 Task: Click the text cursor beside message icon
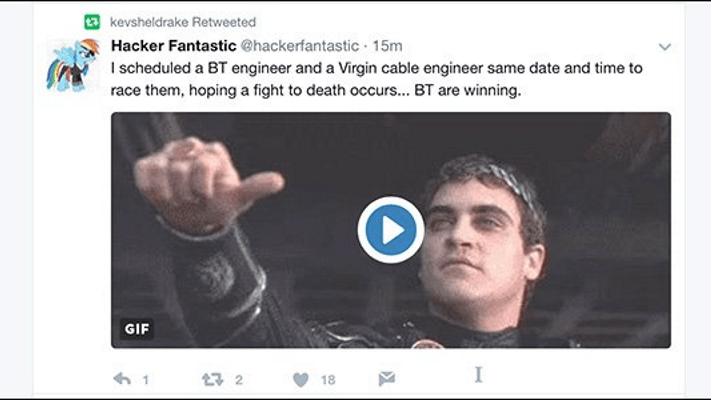pos(478,375)
